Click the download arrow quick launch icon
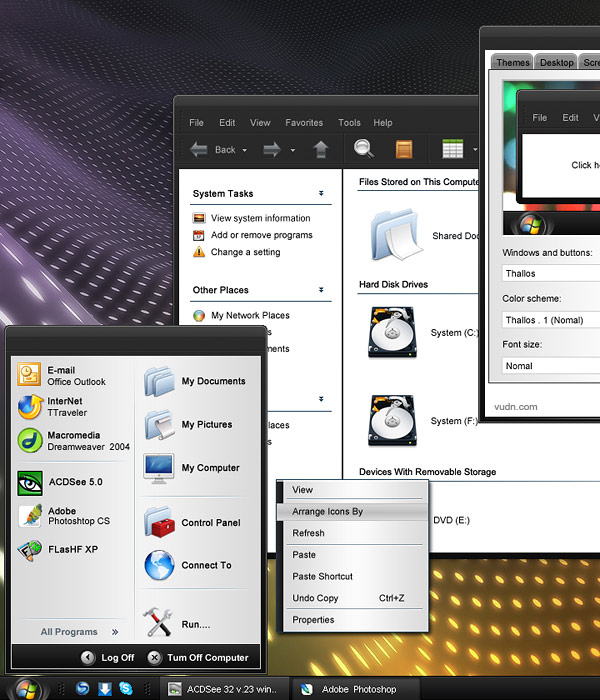This screenshot has height=700, width=600. click(105, 688)
